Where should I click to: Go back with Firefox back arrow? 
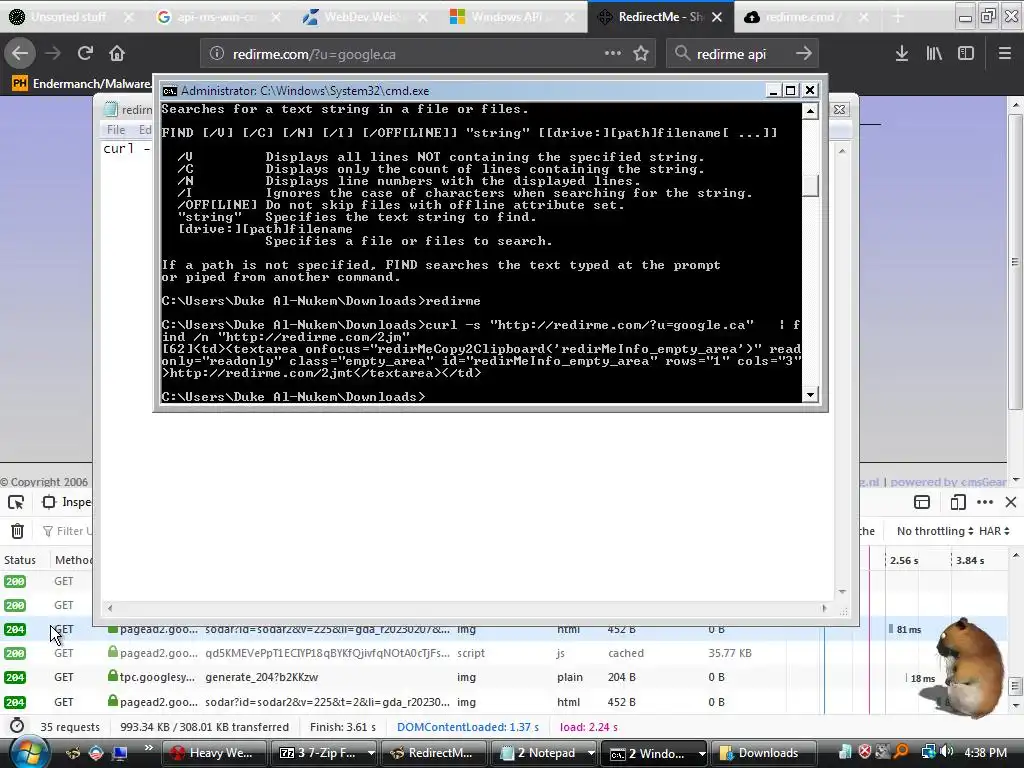coord(20,54)
